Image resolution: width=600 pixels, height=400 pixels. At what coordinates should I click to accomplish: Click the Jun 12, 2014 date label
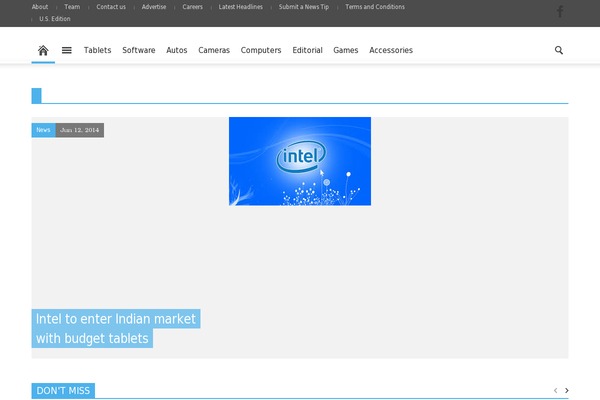[80, 130]
